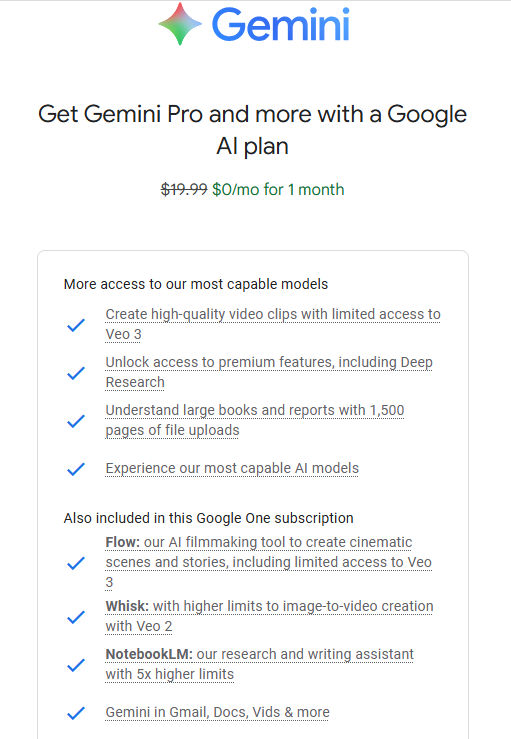Open the Flow AI filmmaking tool link
The image size is (511, 739).
269,562
